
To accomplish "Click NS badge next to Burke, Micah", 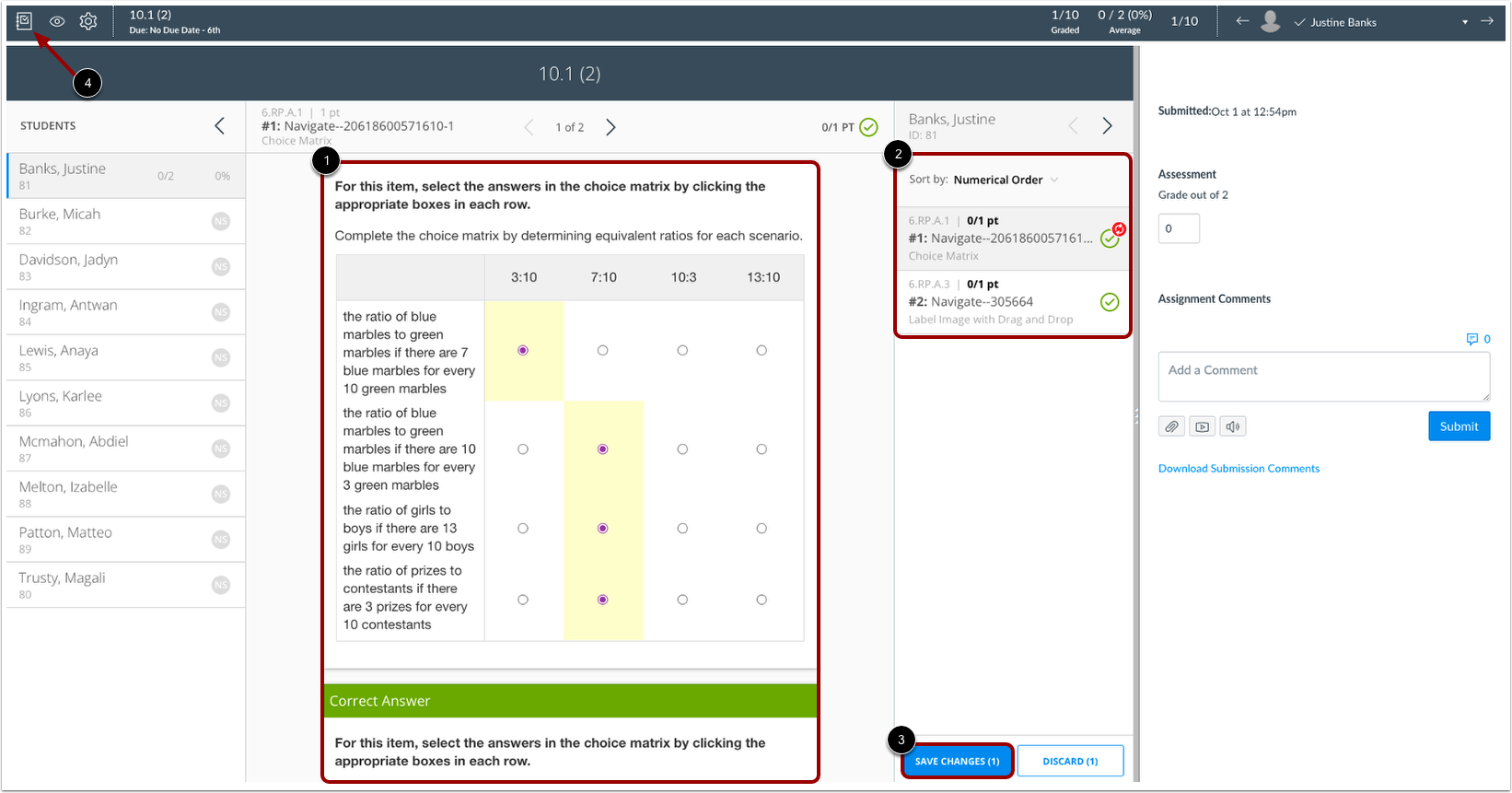I will pos(221,221).
